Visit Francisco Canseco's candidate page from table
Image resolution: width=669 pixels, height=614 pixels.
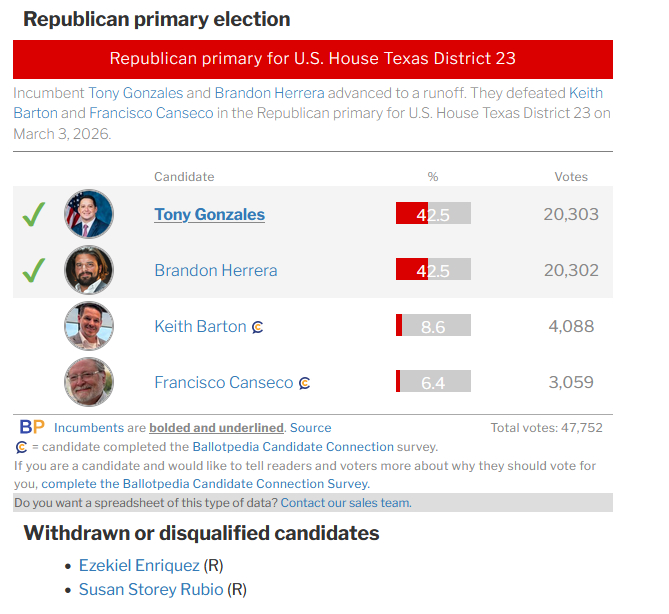[x=223, y=382]
